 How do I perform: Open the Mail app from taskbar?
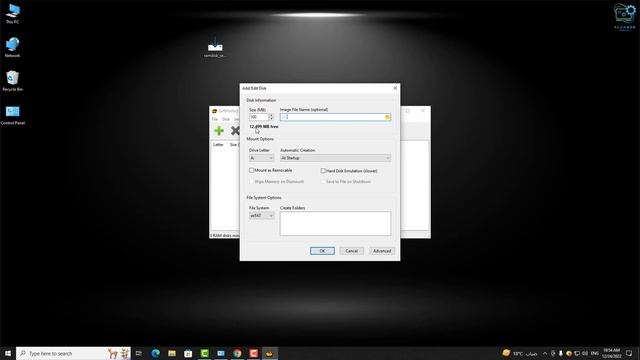[x=221, y=353]
